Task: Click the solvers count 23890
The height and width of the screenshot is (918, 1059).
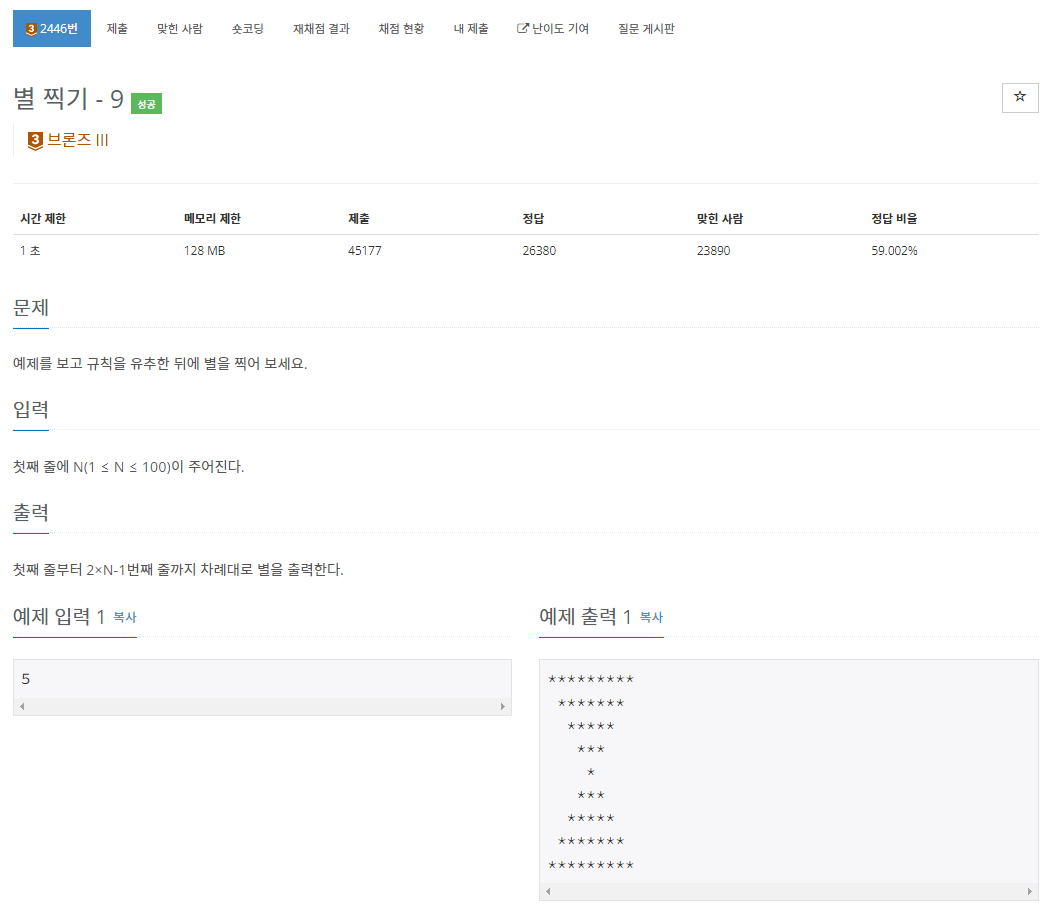Action: [713, 251]
